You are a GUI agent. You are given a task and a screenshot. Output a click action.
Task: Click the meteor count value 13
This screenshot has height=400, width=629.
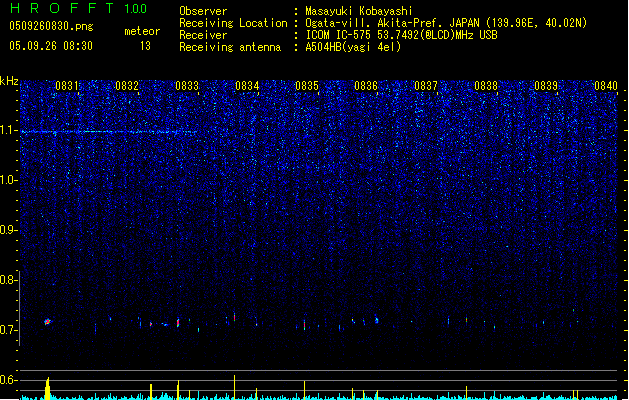tap(145, 46)
